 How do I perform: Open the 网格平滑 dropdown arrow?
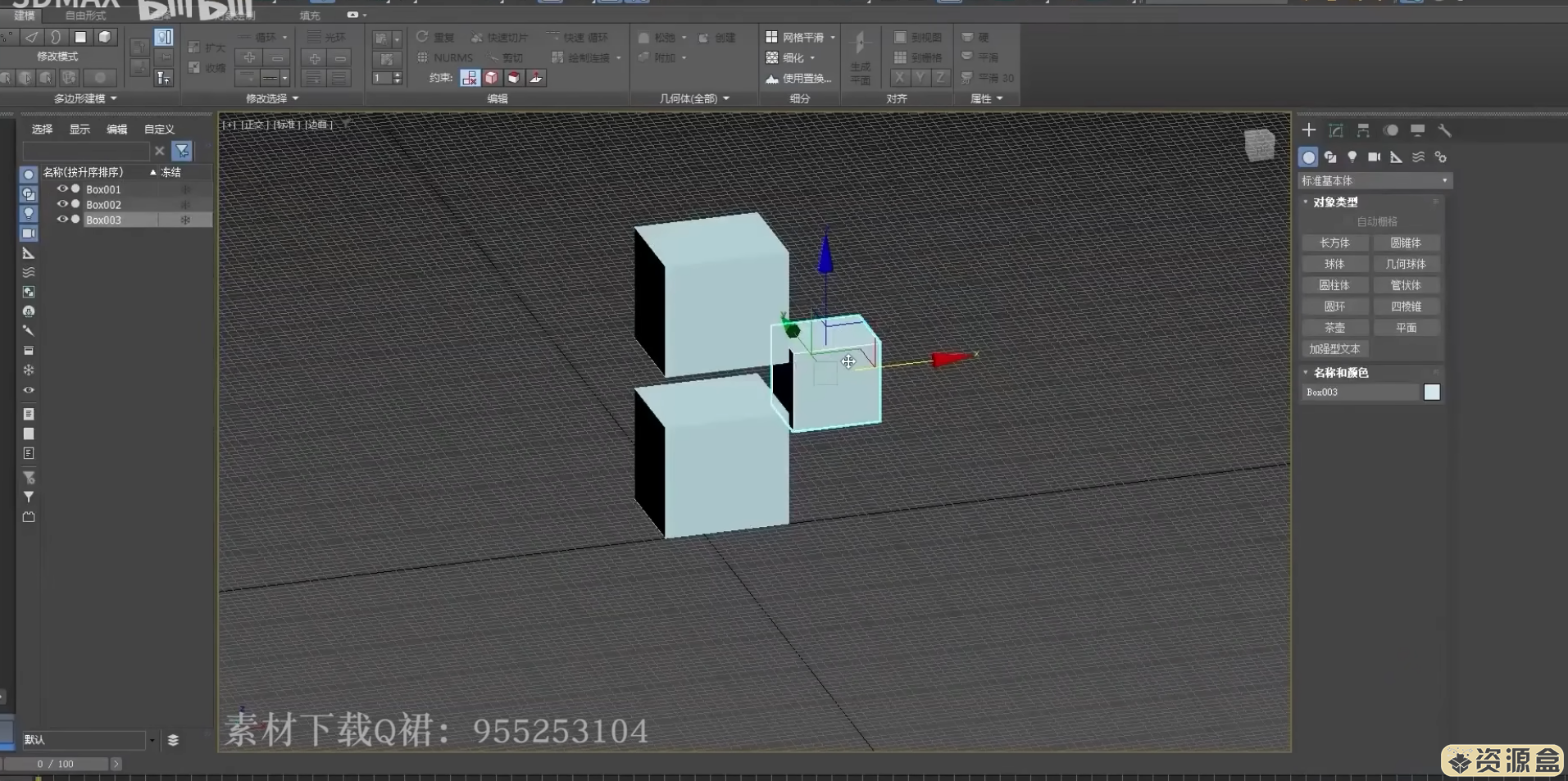coord(833,37)
